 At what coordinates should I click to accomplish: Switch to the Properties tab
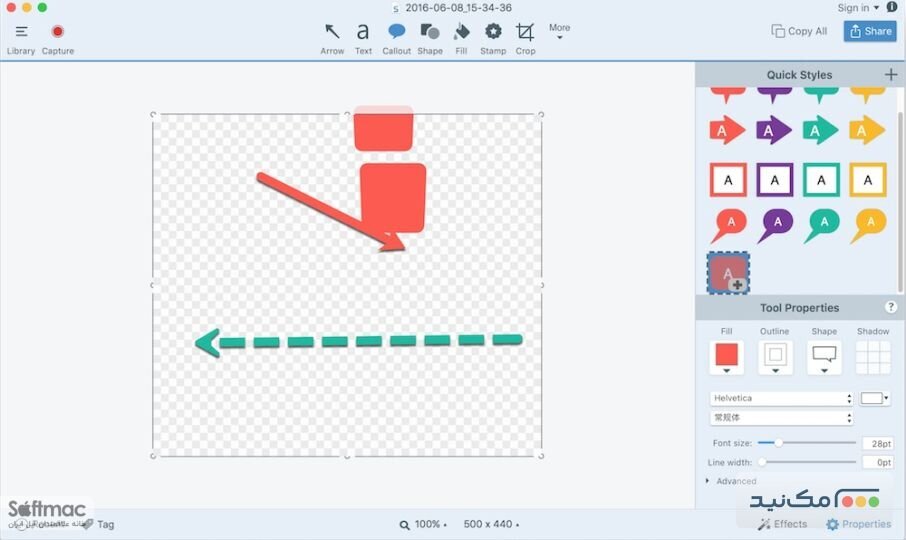tap(859, 524)
